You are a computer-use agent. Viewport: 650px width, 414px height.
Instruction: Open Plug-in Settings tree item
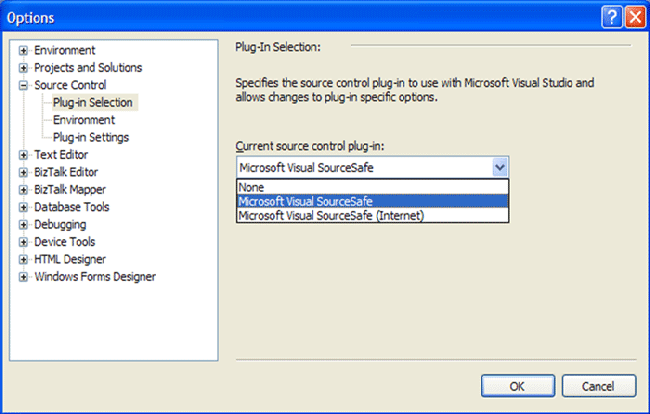pos(91,137)
